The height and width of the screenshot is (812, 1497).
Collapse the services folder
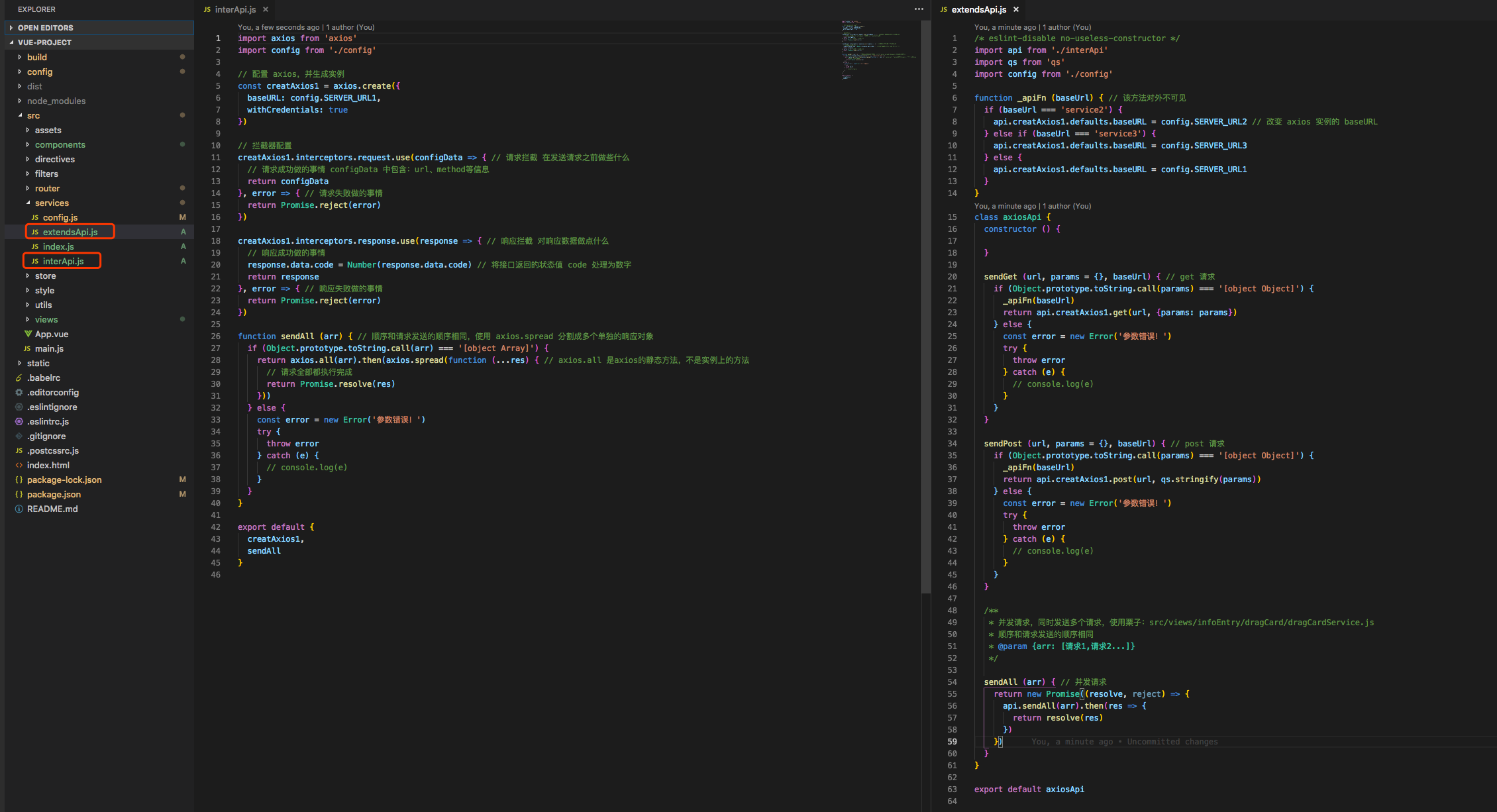coord(52,203)
